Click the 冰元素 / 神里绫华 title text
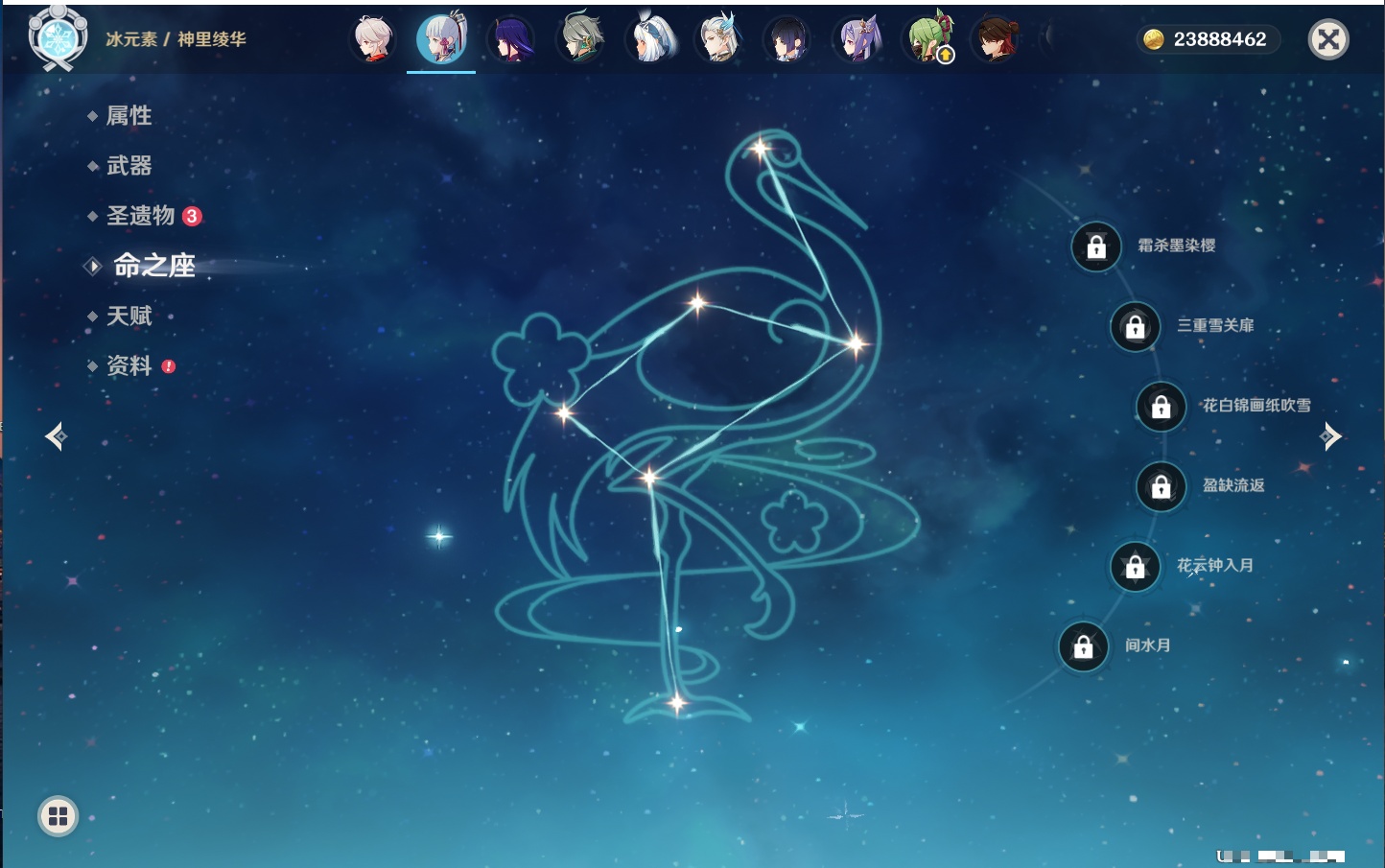Screen dimensions: 1385x868 (x=176, y=39)
